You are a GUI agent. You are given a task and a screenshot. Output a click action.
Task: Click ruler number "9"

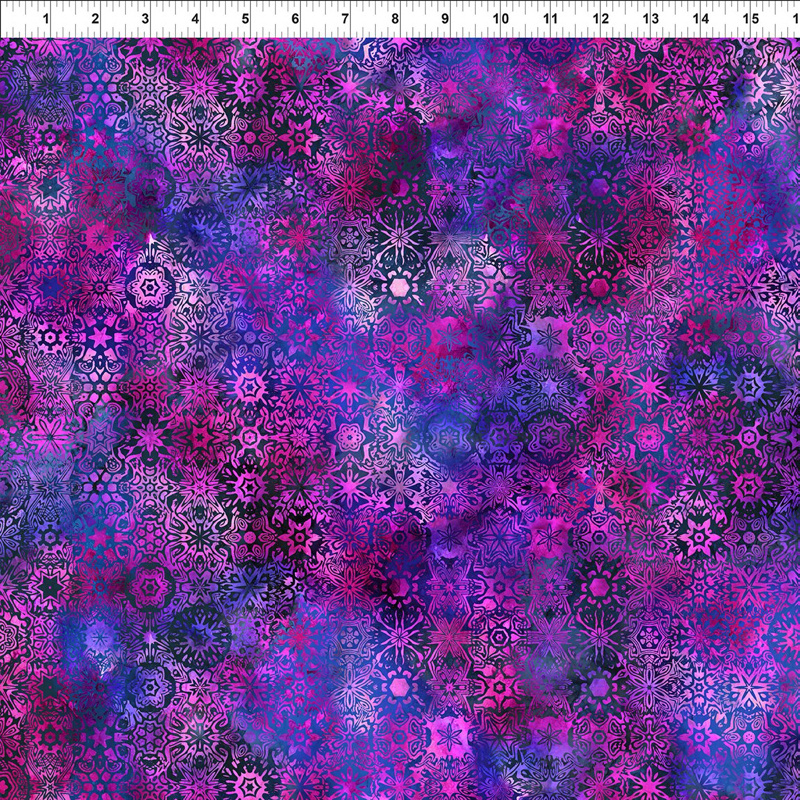[445, 19]
